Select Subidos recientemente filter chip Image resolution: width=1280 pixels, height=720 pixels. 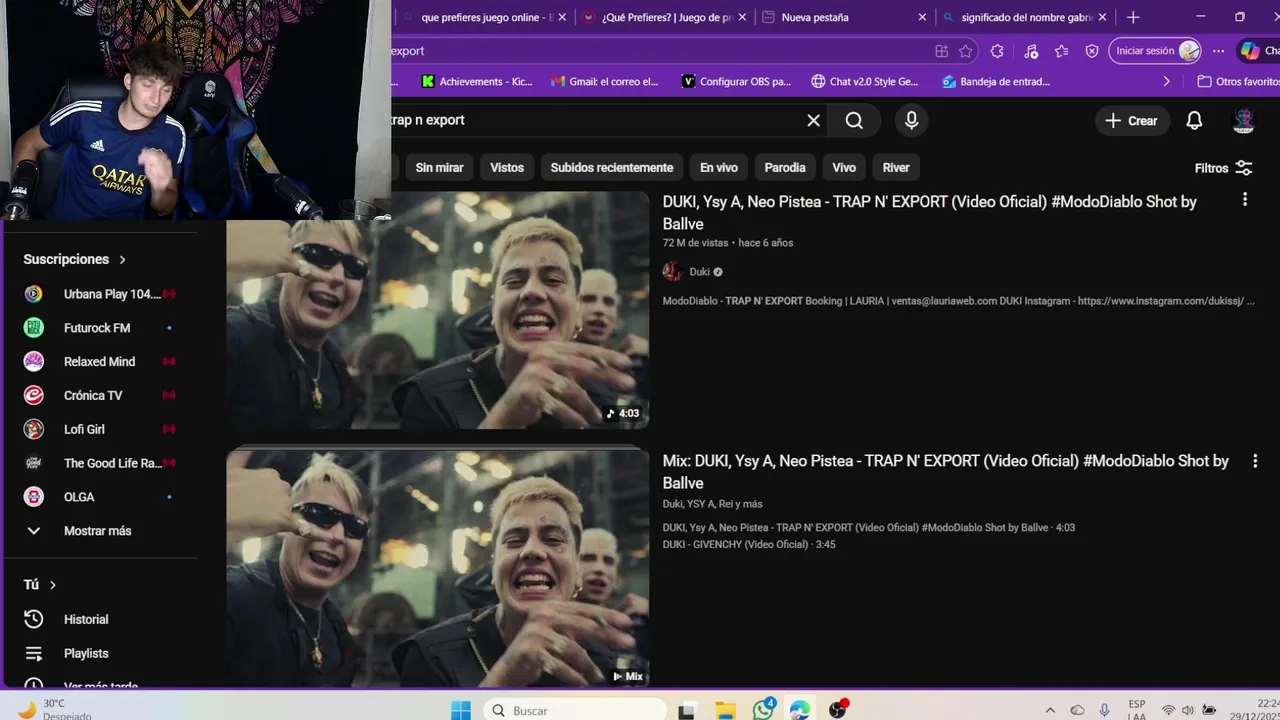point(612,168)
